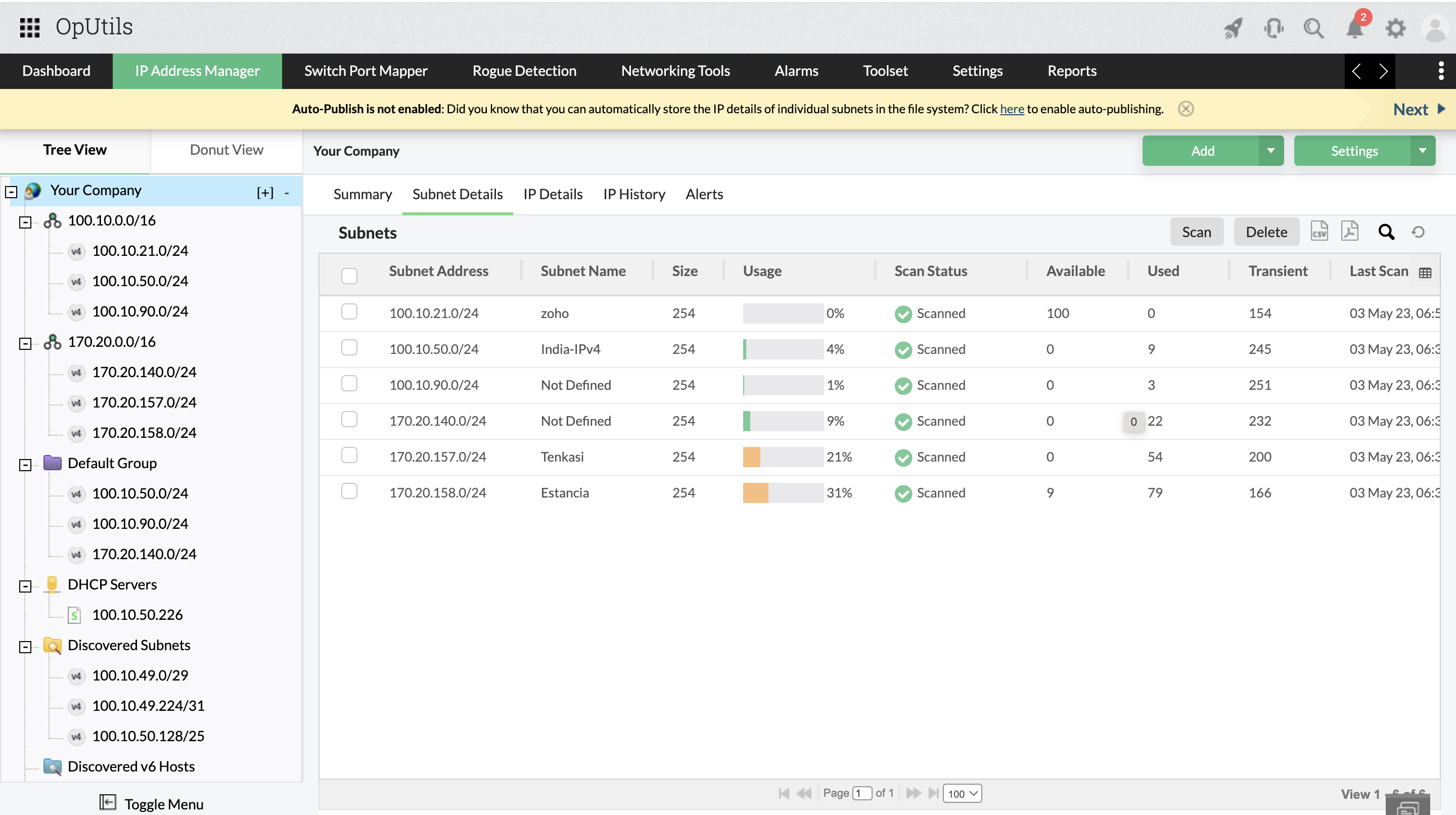Tick the 170.20.158.0/24 Estancia checkbox
1456x815 pixels.
point(349,490)
